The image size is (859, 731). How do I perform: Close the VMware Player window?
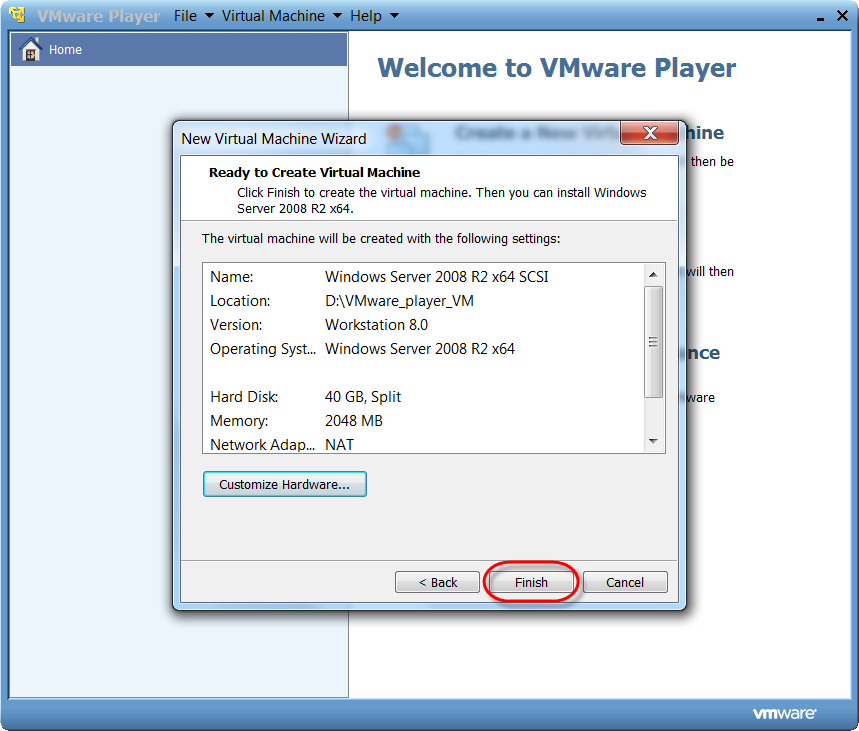click(x=843, y=16)
